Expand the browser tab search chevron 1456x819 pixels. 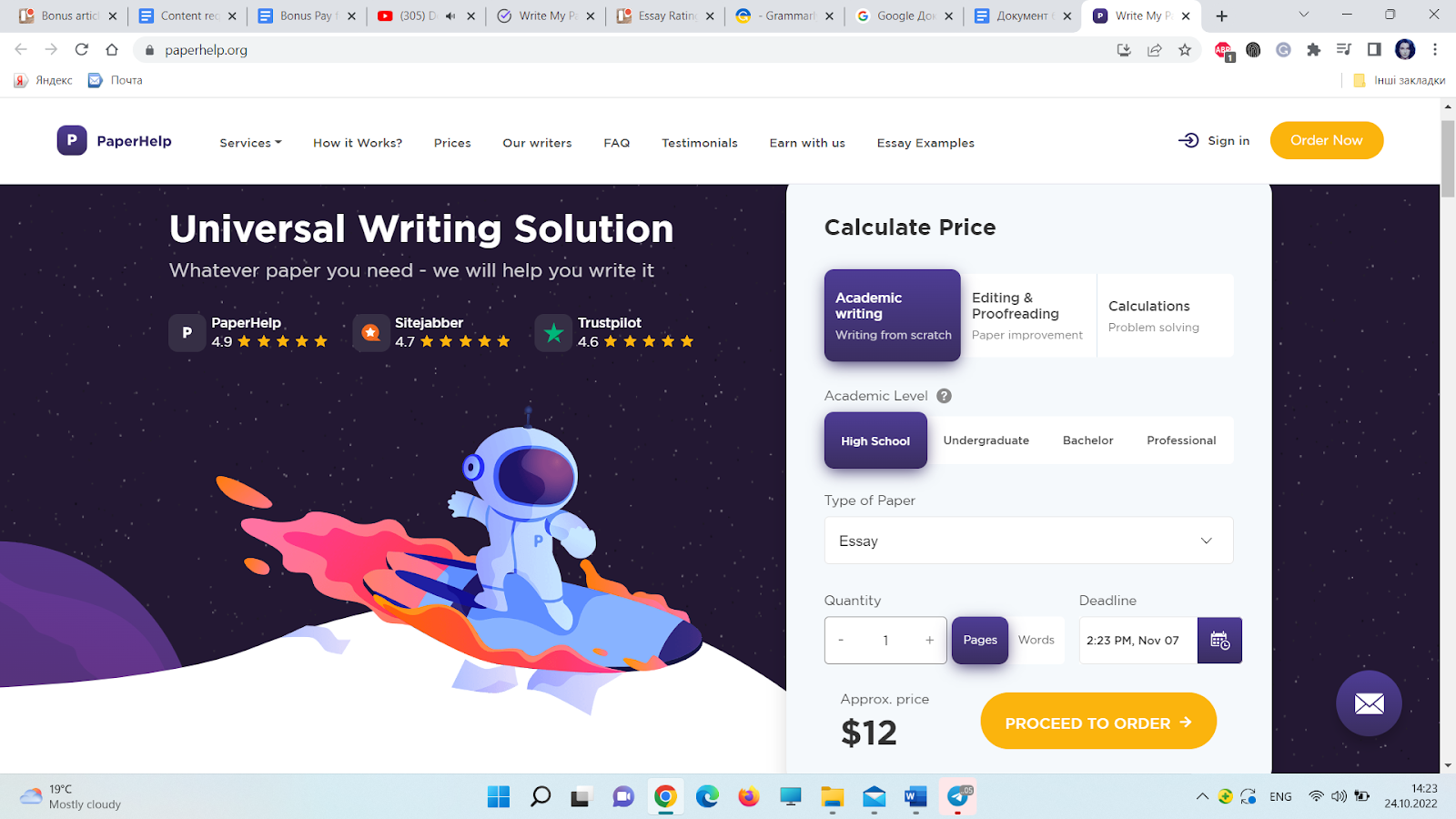pyautogui.click(x=1303, y=15)
